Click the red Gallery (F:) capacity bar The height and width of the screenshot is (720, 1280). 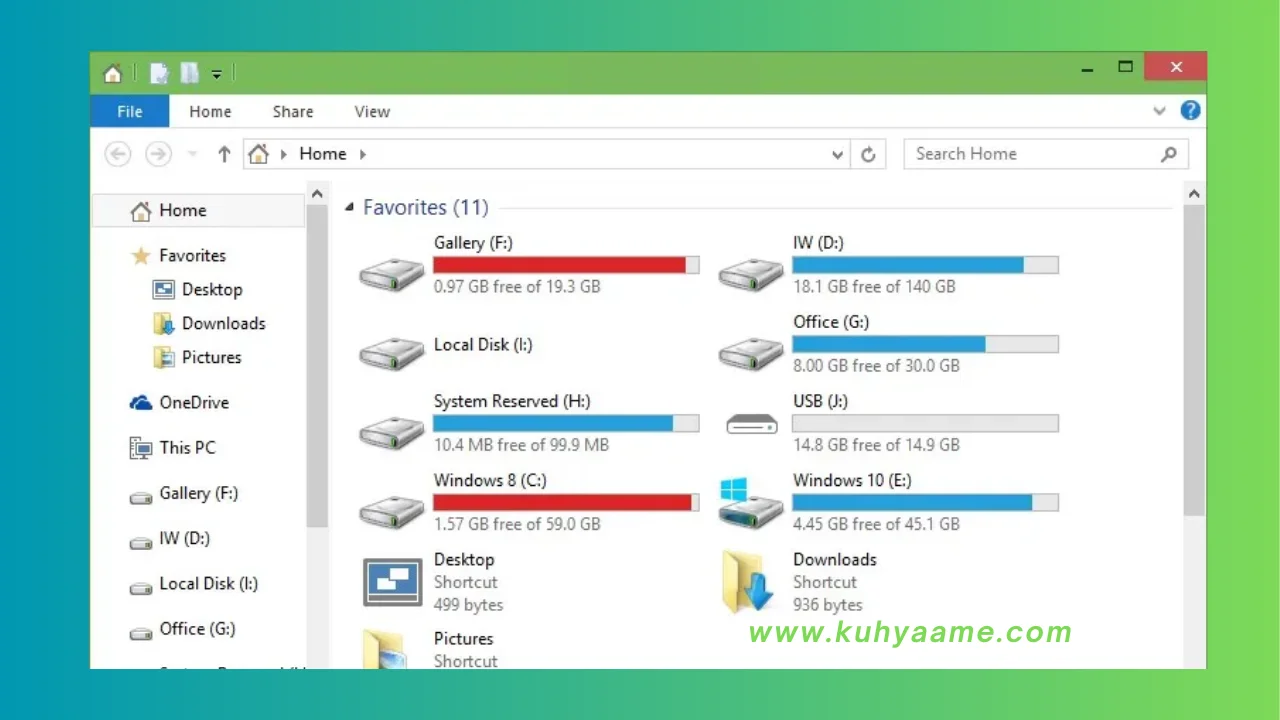click(x=566, y=265)
